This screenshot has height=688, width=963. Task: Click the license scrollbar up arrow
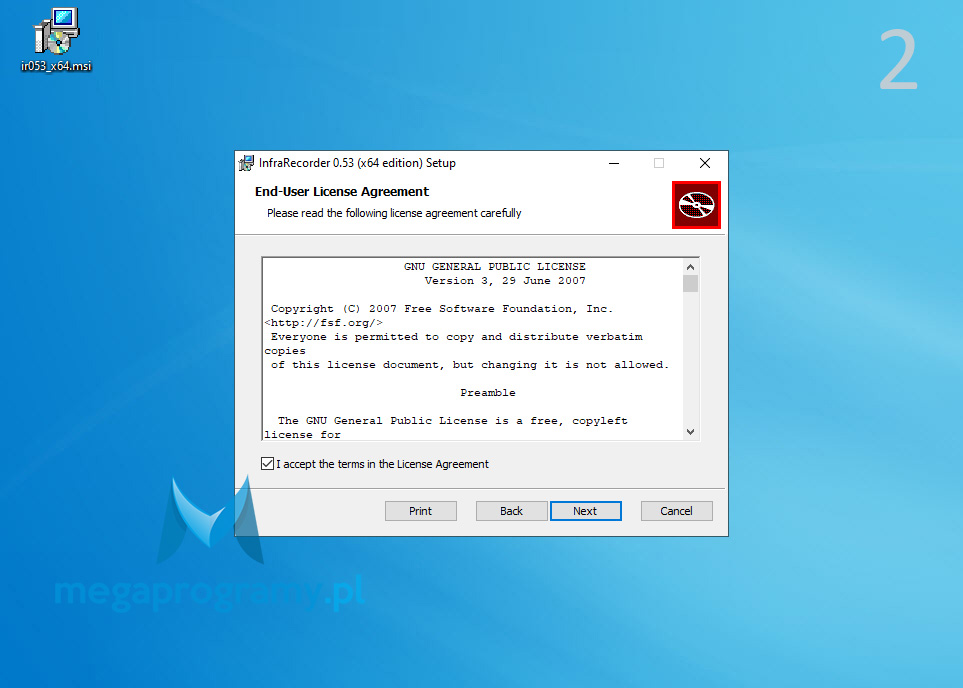[690, 267]
